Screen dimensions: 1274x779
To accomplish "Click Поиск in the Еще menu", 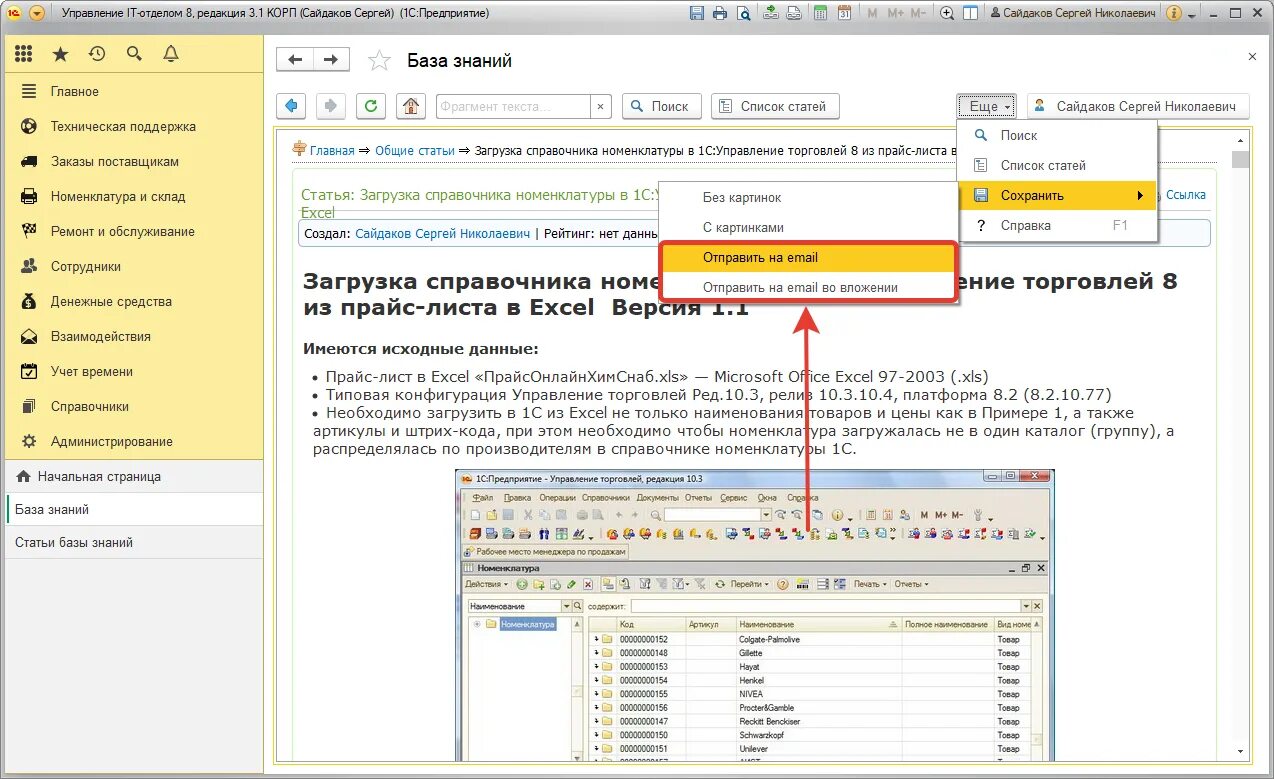I will [x=1057, y=135].
